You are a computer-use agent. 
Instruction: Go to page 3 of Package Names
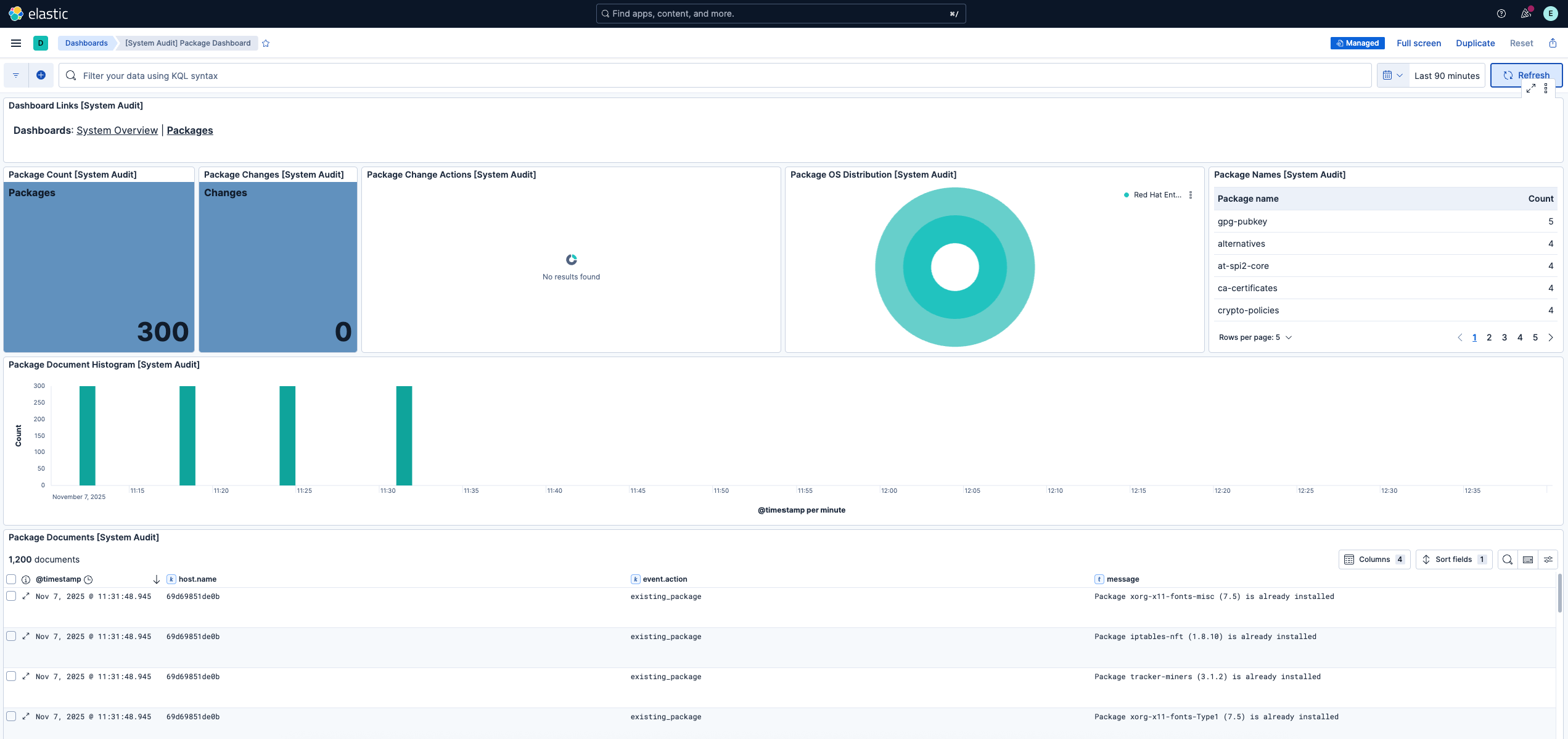(x=1504, y=337)
